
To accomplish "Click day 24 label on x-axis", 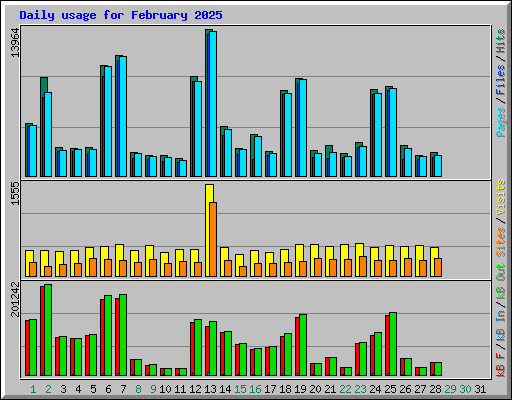I will (x=375, y=389).
